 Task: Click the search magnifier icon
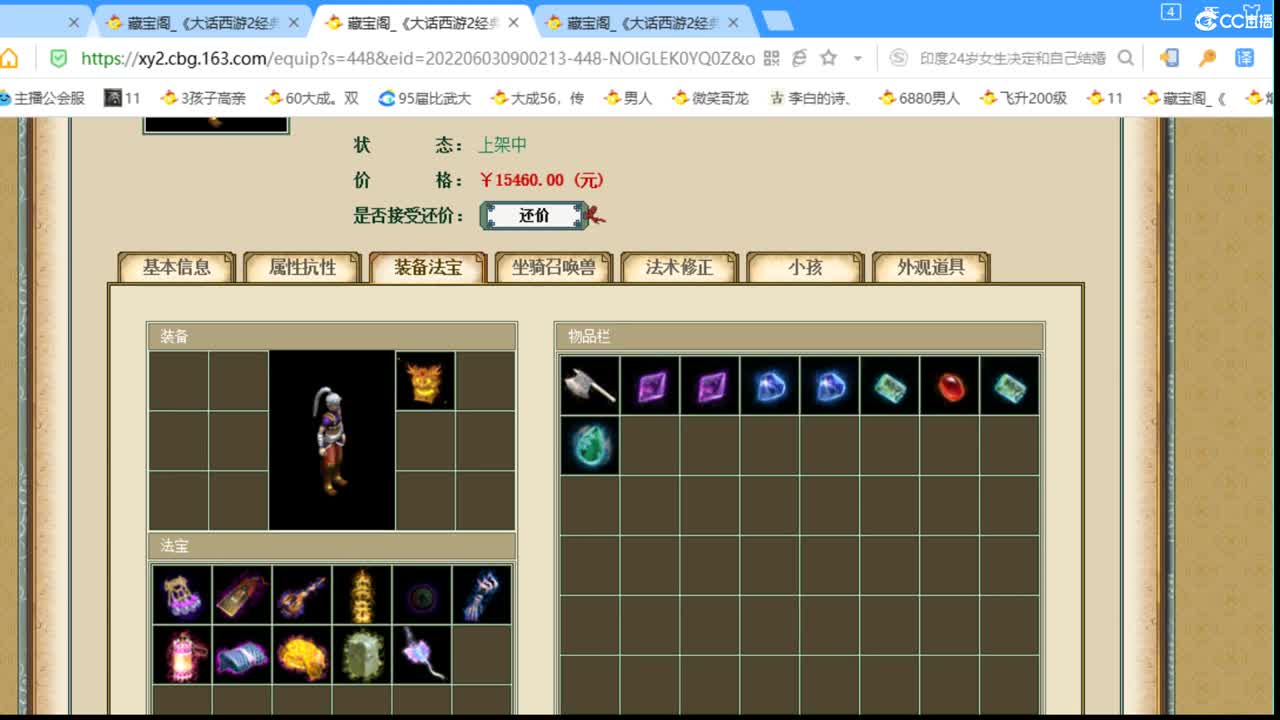(x=1125, y=58)
